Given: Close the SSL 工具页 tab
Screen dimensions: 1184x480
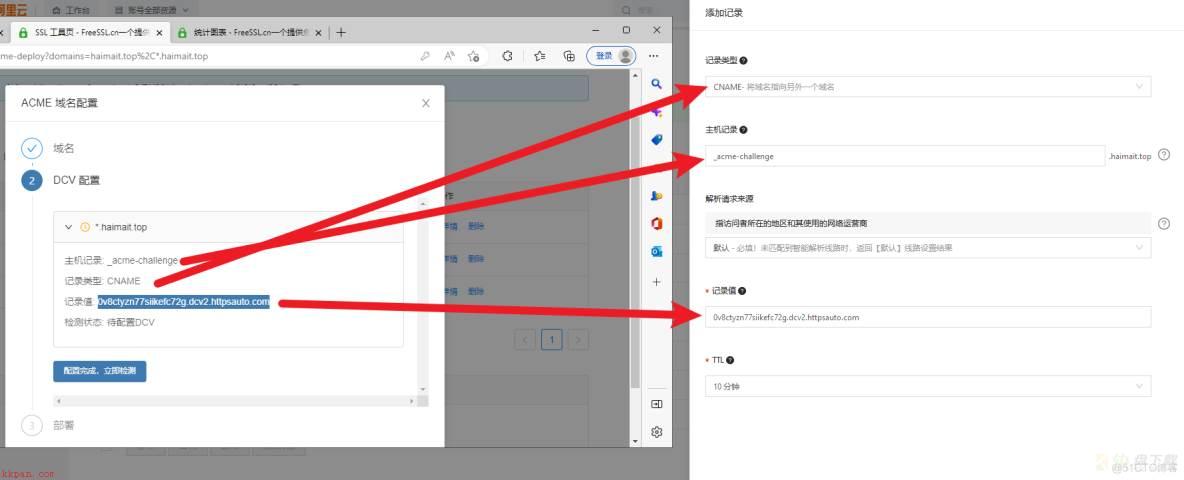Looking at the screenshot, I should click(x=159, y=33).
